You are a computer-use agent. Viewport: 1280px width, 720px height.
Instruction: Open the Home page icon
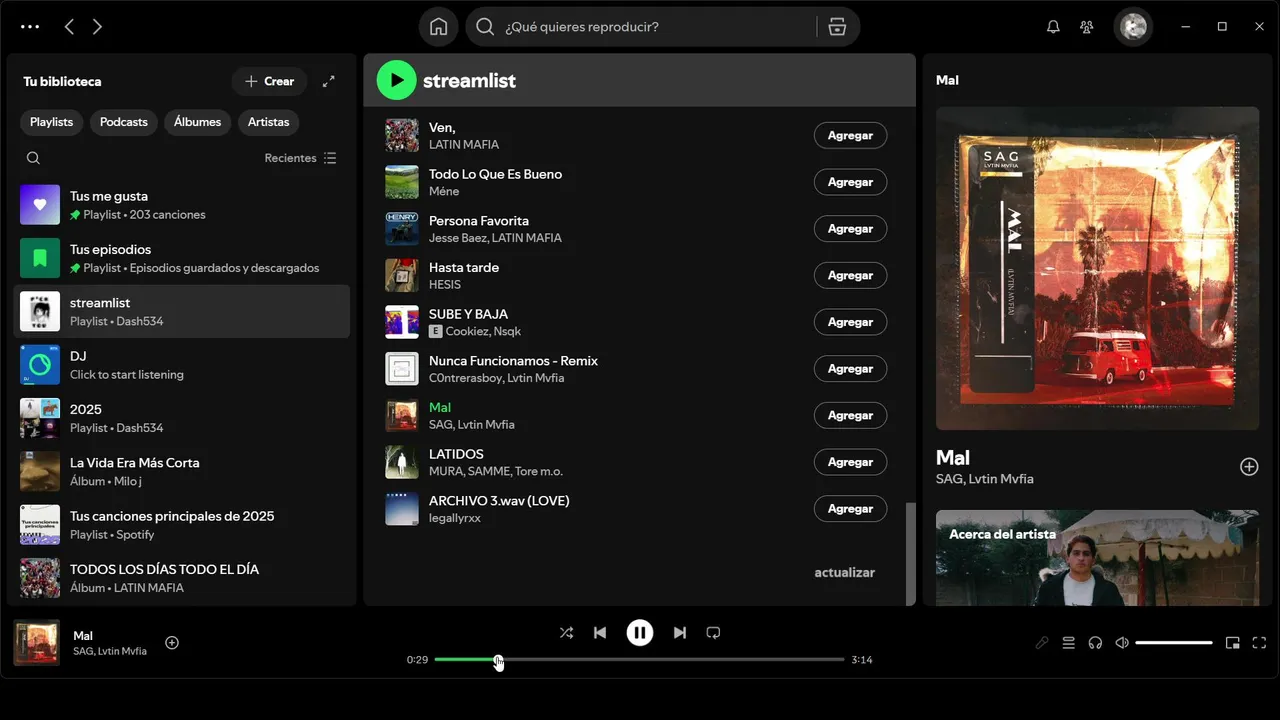pos(438,27)
